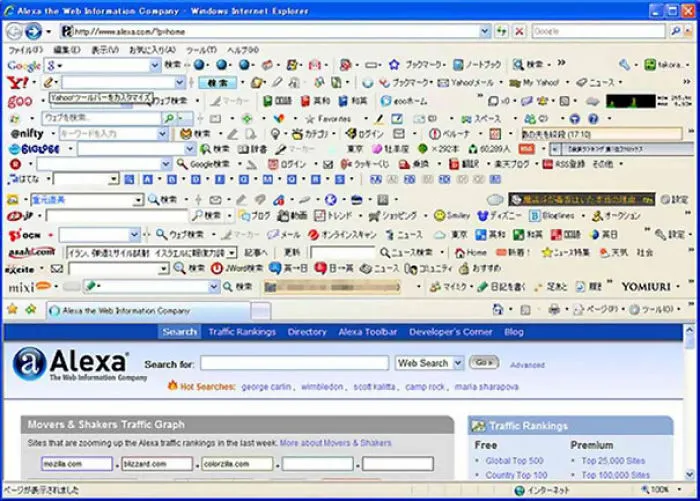700x501 pixels.
Task: Click the Smiley face icon
Action: click(440, 216)
